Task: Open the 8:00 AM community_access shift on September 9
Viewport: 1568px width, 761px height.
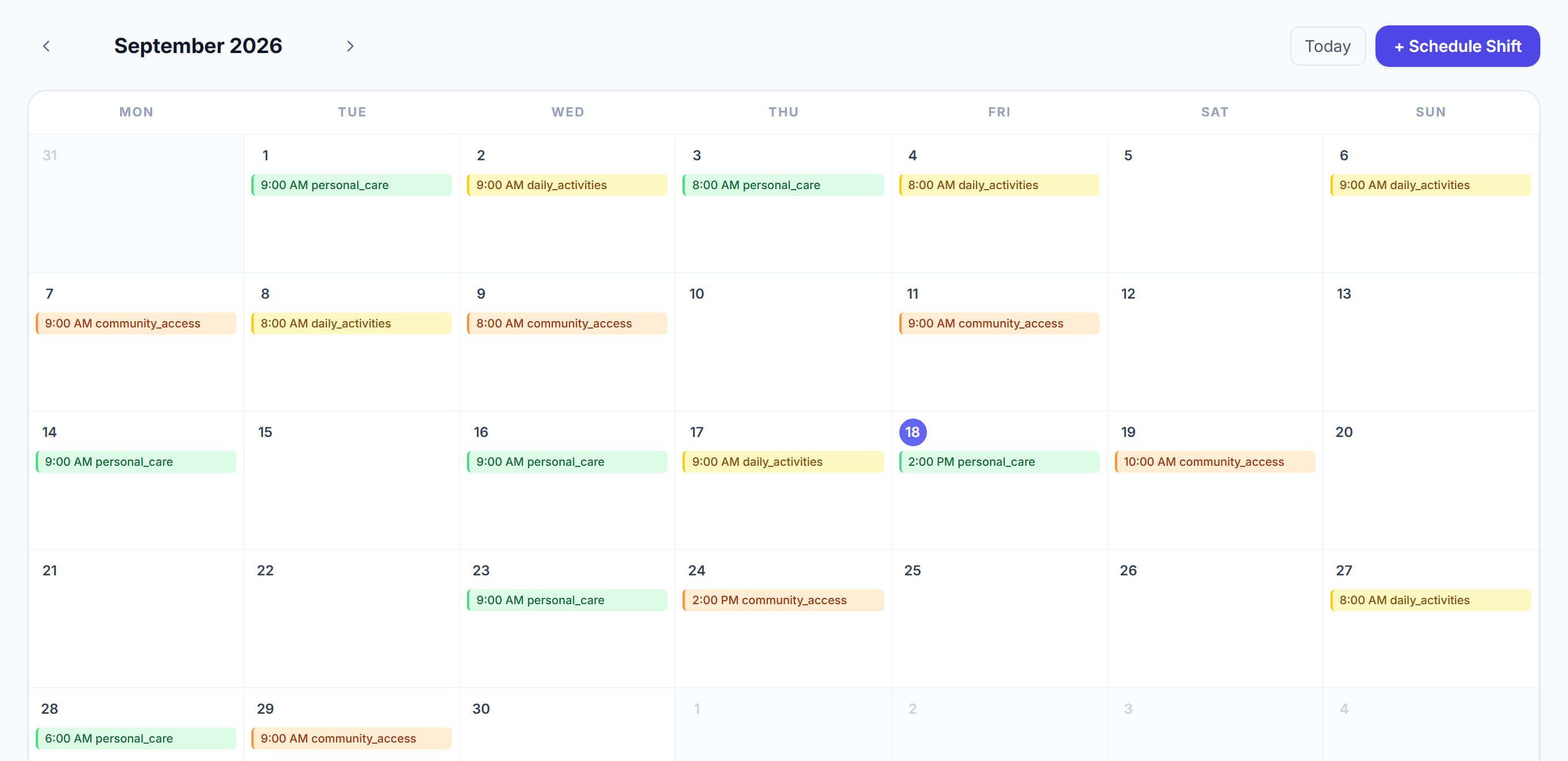Action: (567, 323)
